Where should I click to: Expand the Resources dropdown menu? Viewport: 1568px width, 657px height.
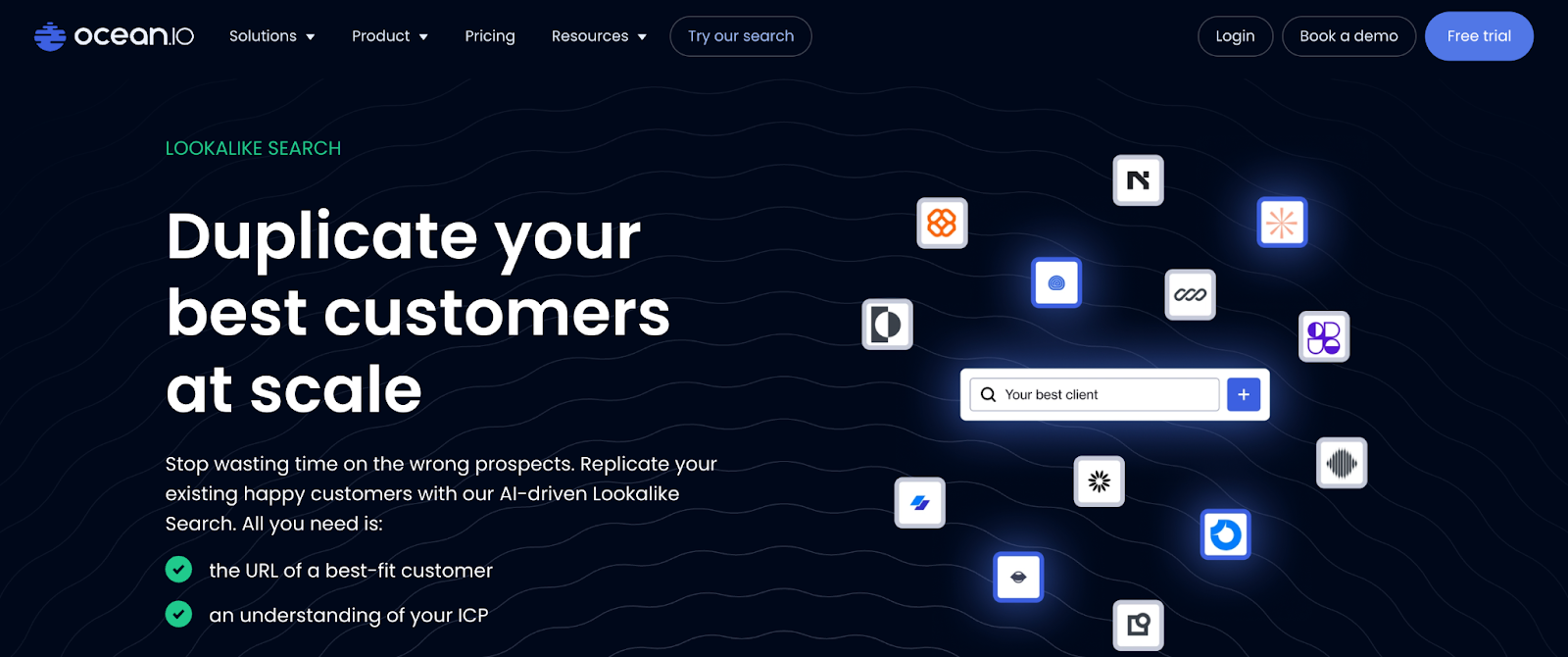(599, 36)
